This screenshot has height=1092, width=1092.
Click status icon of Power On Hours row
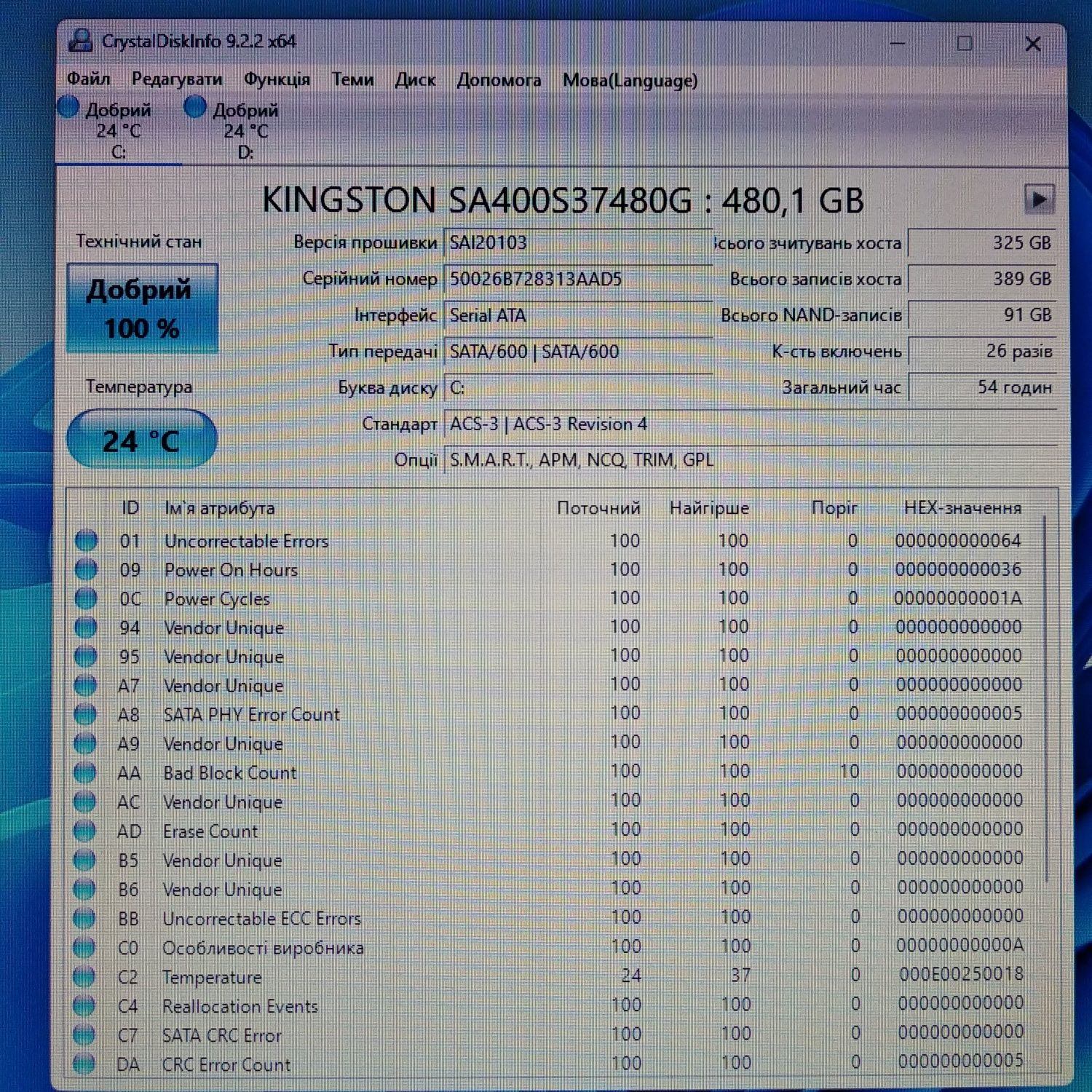tap(86, 569)
